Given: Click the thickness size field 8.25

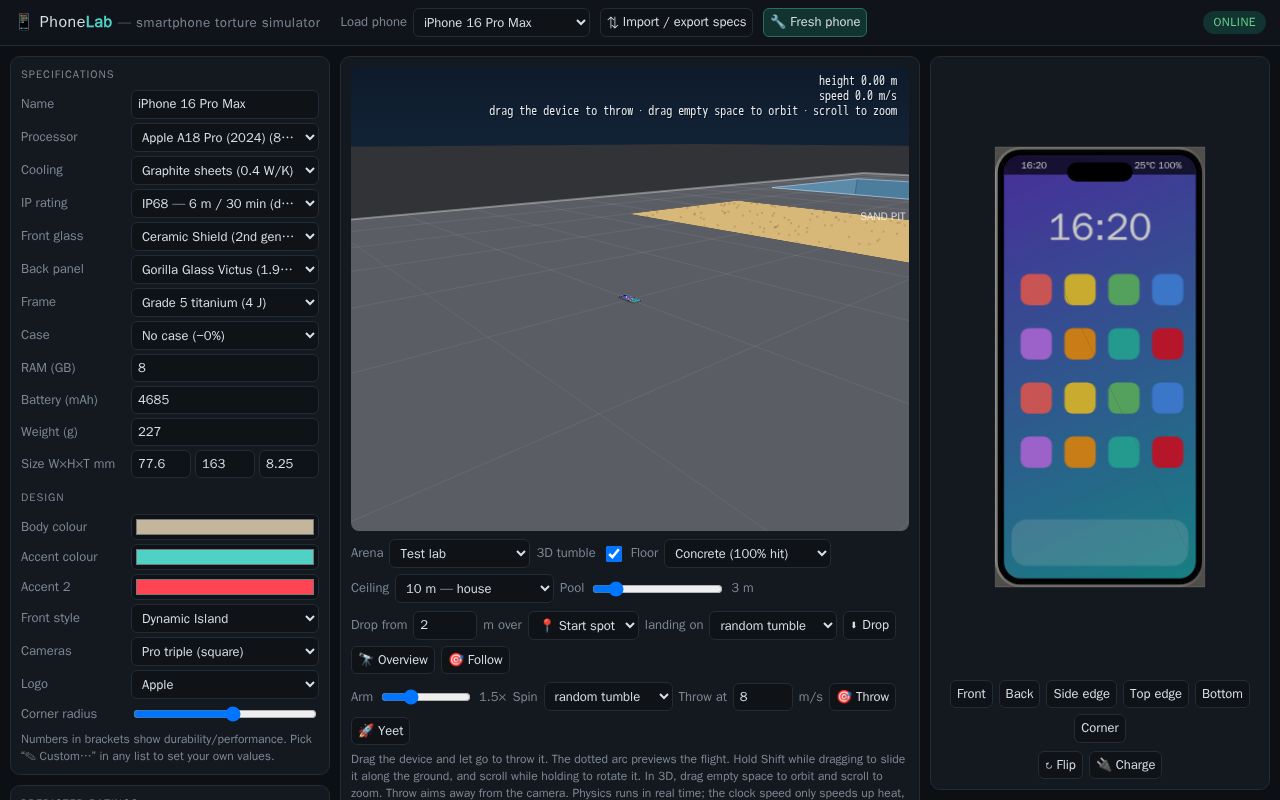Looking at the screenshot, I should coord(289,464).
